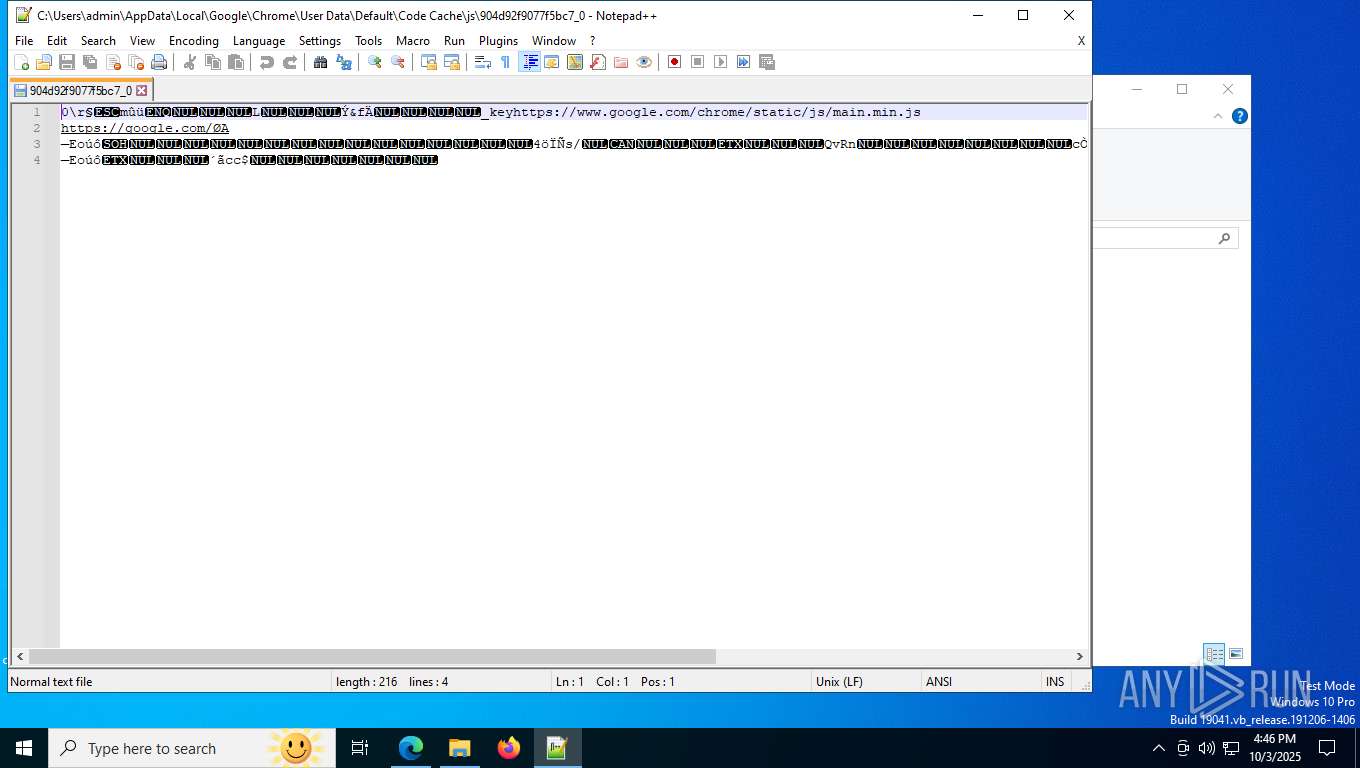The image size is (1360, 768).
Task: Toggle word wrap in the toolbar
Action: coord(483,62)
